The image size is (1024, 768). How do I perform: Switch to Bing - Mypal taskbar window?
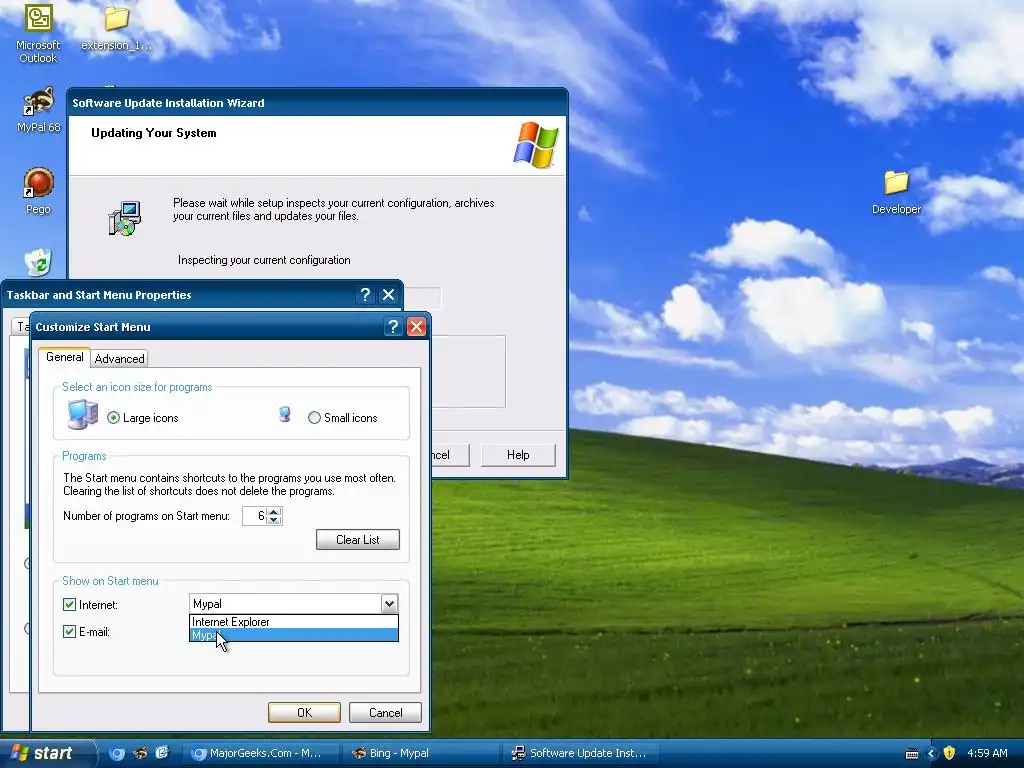pos(421,753)
